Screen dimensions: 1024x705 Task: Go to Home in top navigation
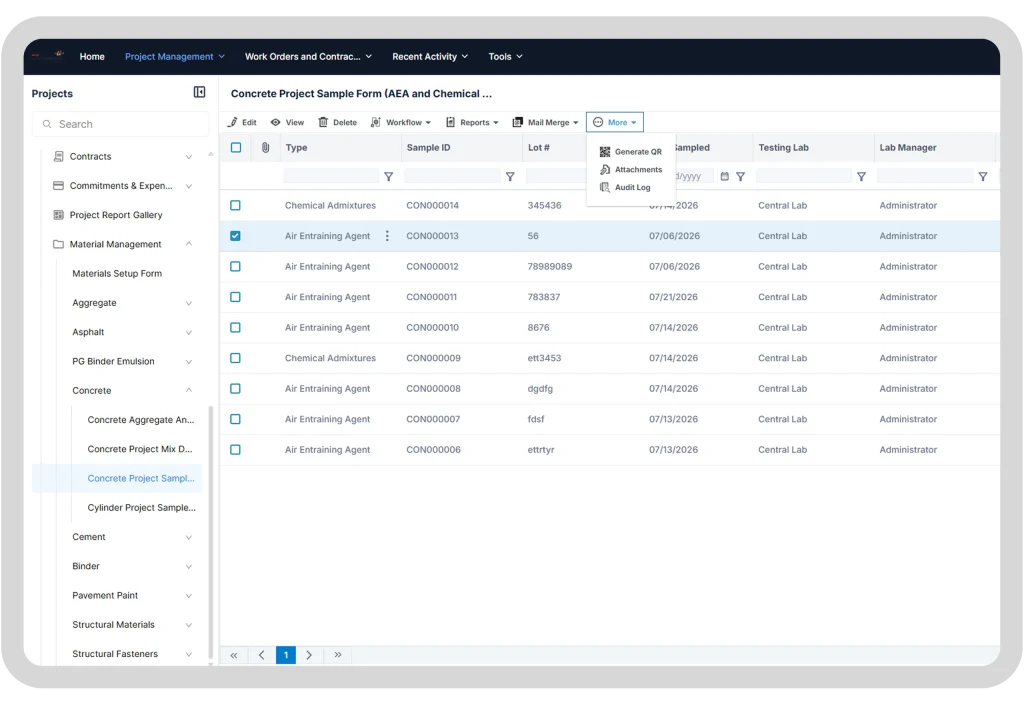tap(92, 56)
